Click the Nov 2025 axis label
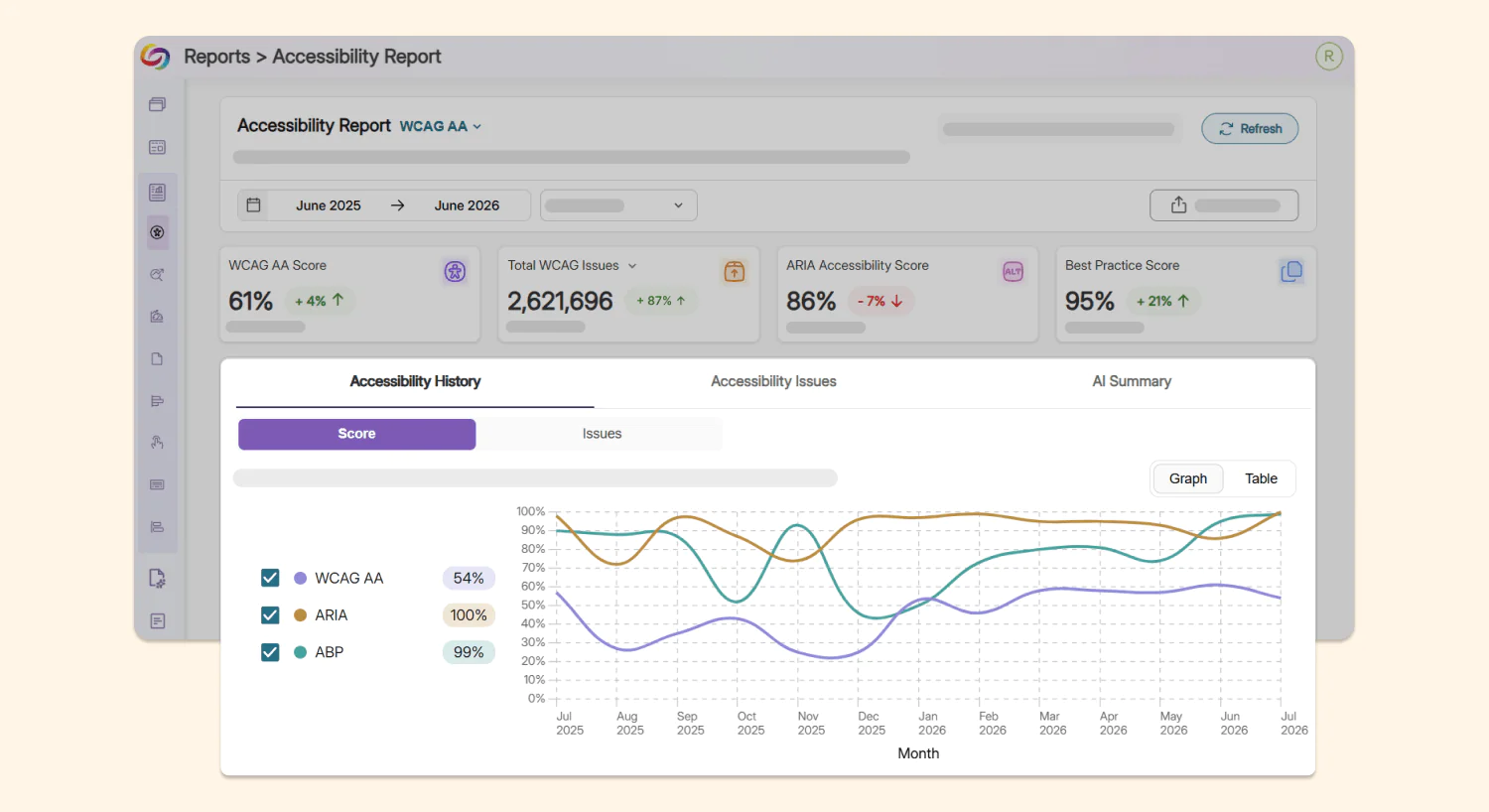 coord(811,723)
